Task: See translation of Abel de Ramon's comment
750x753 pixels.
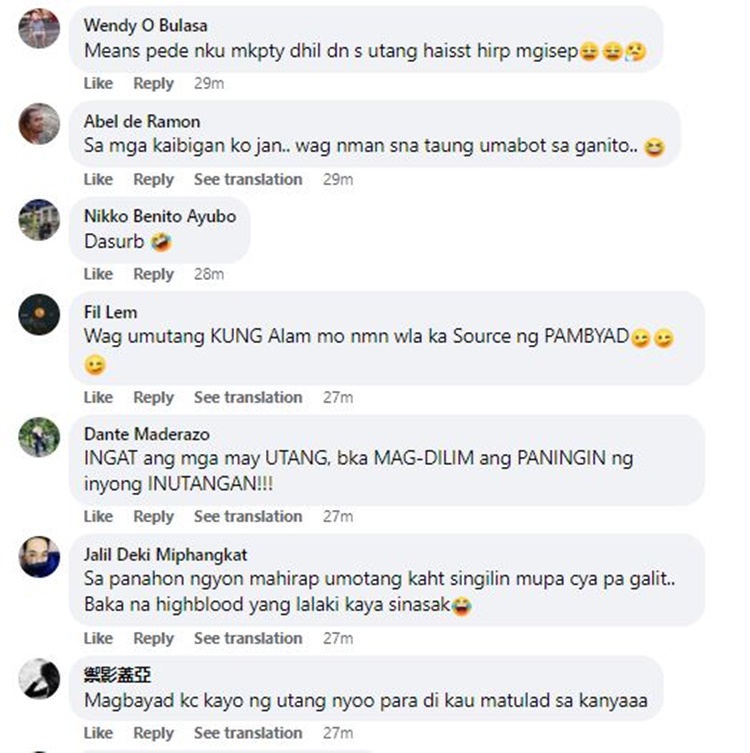Action: point(248,179)
